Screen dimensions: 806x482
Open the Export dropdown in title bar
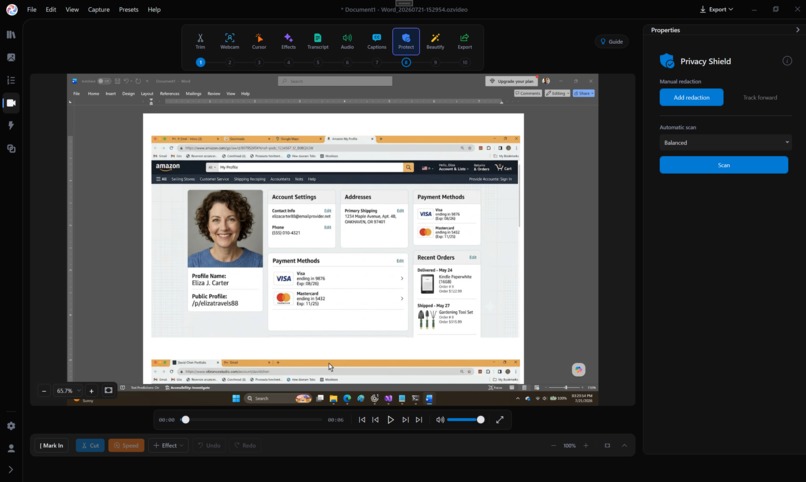coord(717,9)
